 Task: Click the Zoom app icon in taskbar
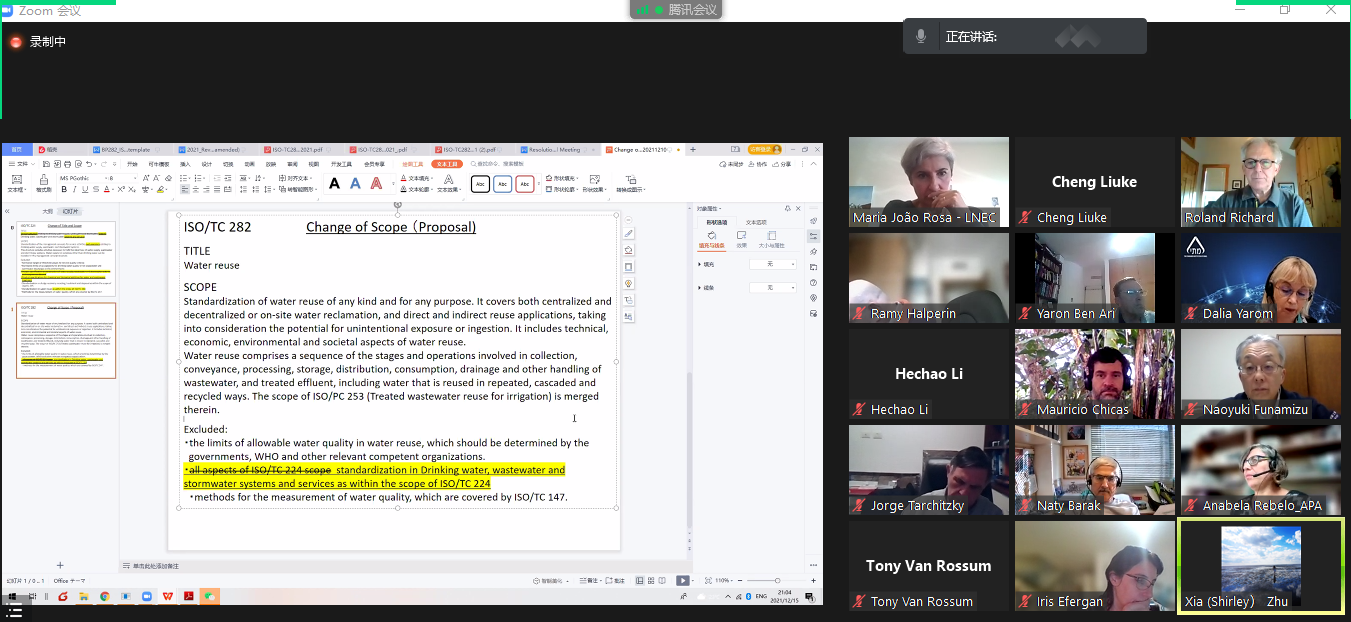(x=146, y=596)
